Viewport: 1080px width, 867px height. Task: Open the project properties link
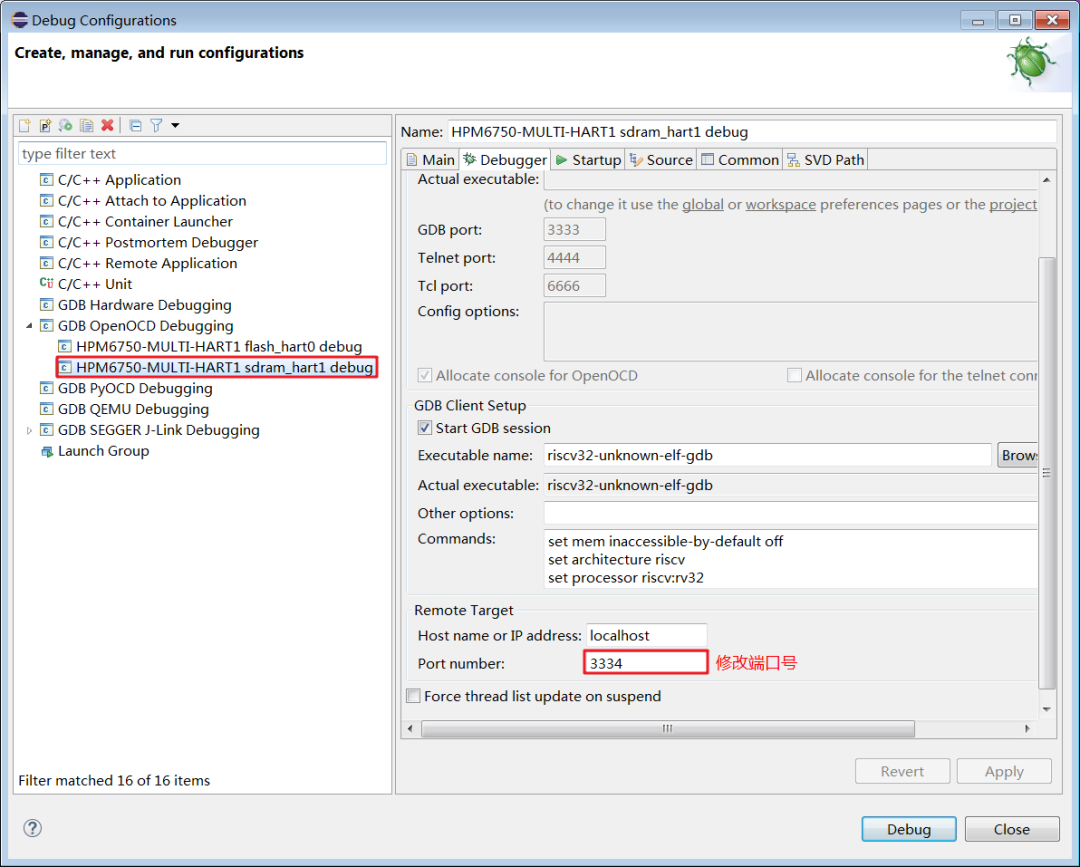(1012, 205)
